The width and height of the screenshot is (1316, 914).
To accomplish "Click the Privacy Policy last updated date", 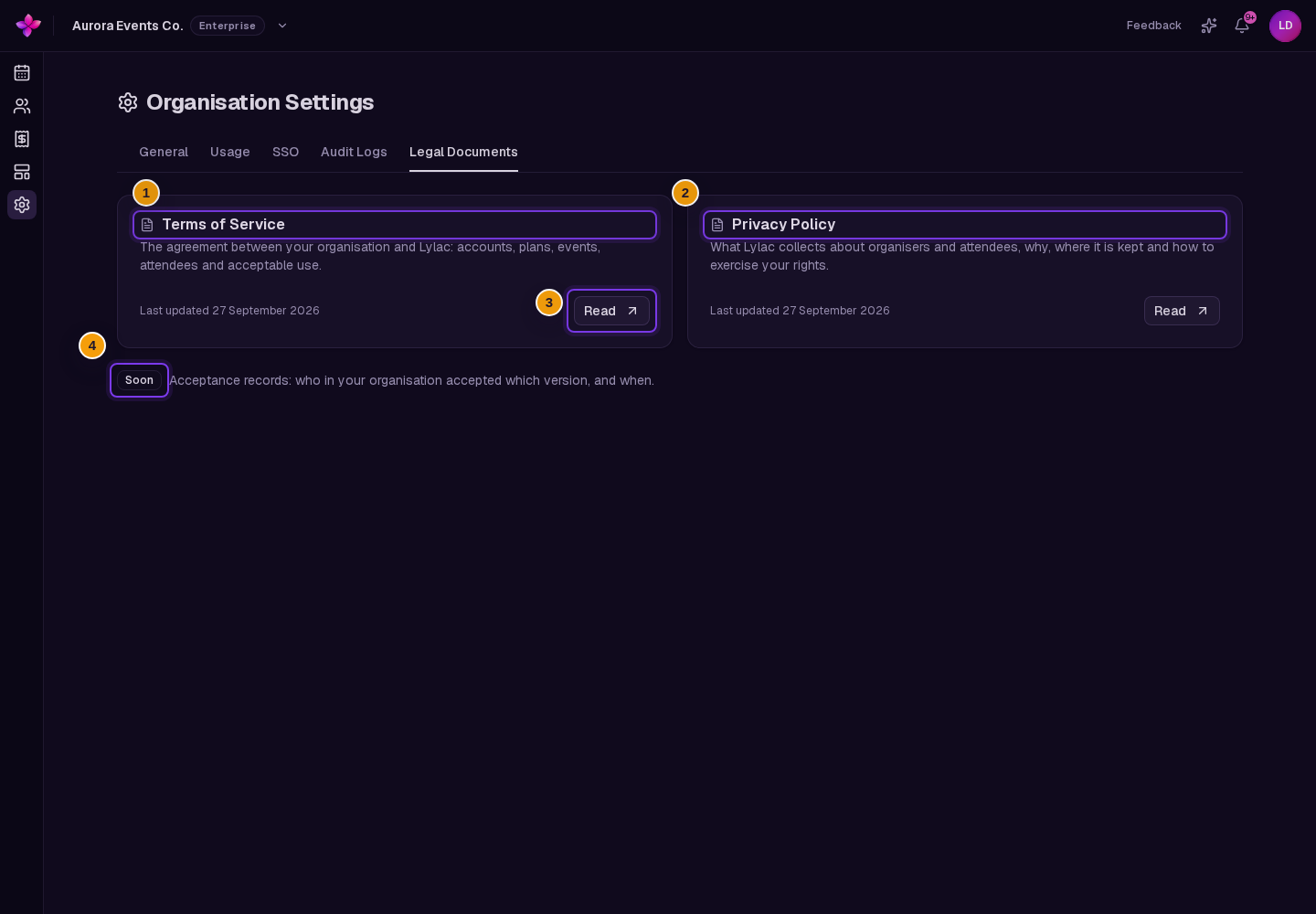I will click(x=800, y=311).
